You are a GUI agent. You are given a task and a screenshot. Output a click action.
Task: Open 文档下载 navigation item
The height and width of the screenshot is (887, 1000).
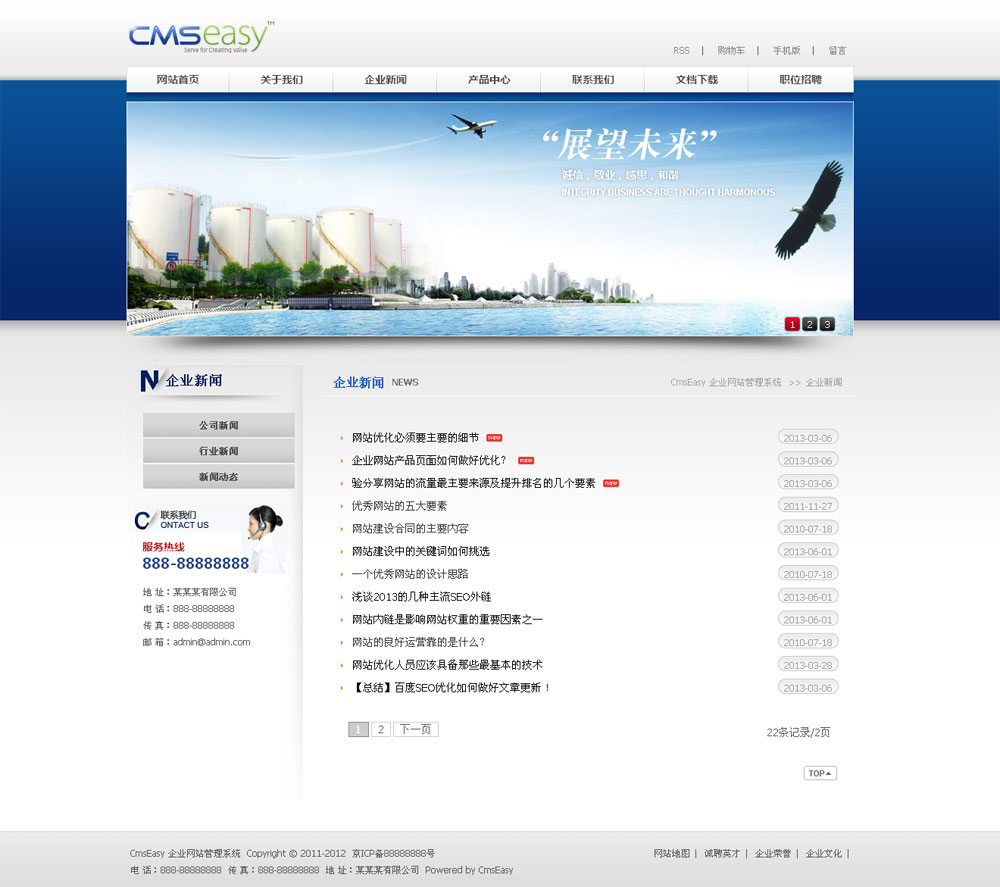[696, 80]
